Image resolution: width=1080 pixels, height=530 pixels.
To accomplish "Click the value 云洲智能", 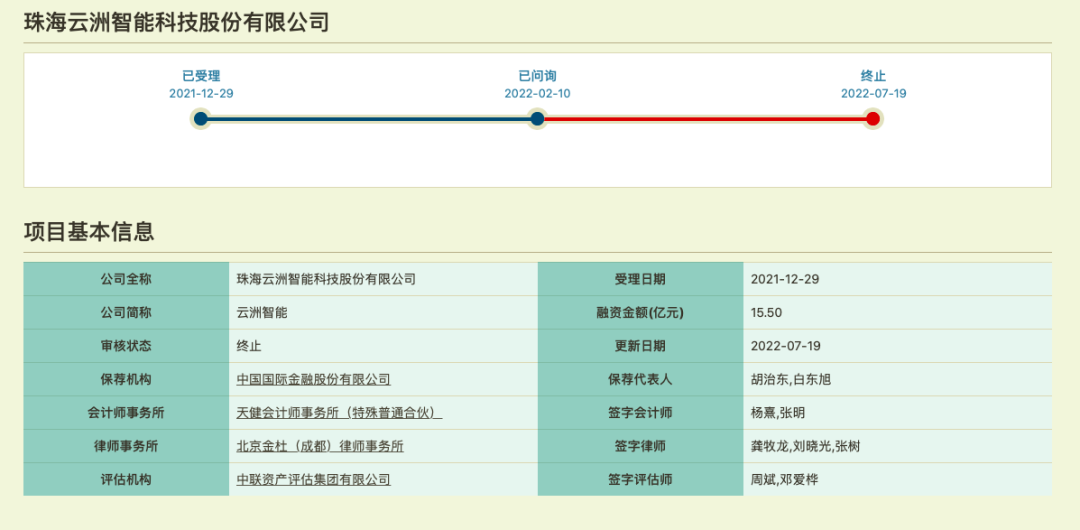I will coord(262,312).
